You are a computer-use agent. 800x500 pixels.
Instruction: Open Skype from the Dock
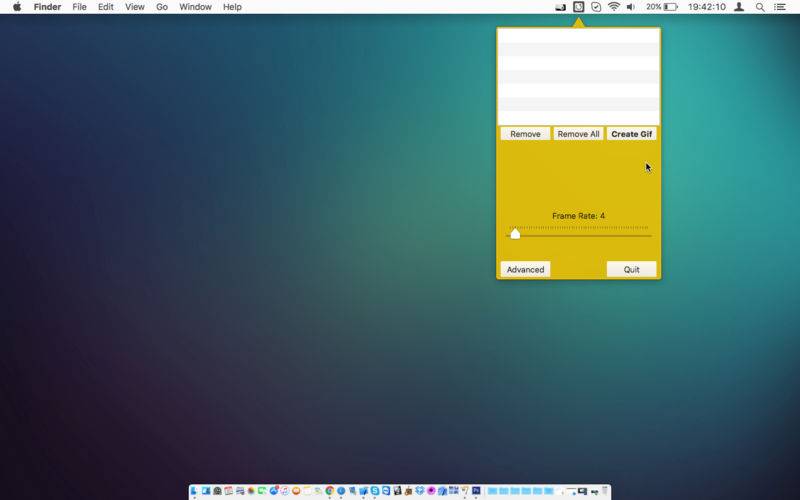(375, 491)
